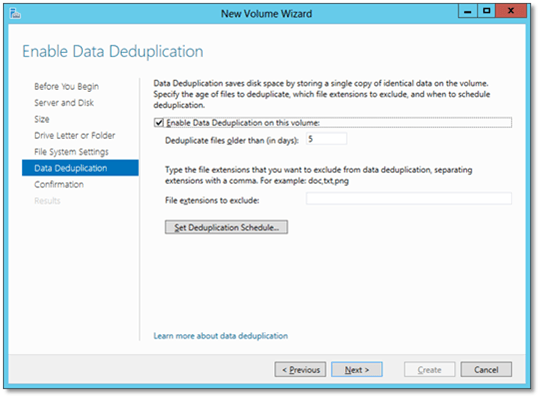The image size is (540, 398).
Task: Select Server and Disk step
Action: tap(64, 103)
